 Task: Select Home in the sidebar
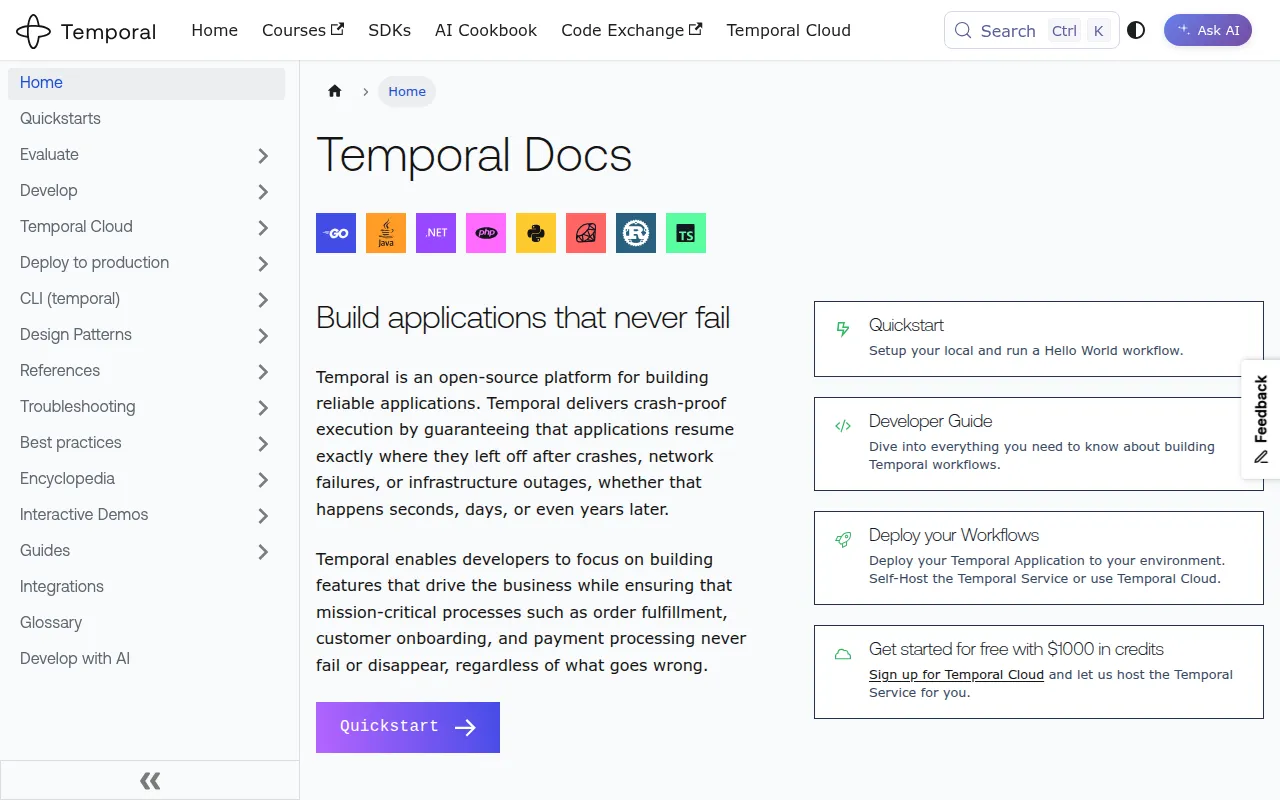tap(146, 83)
